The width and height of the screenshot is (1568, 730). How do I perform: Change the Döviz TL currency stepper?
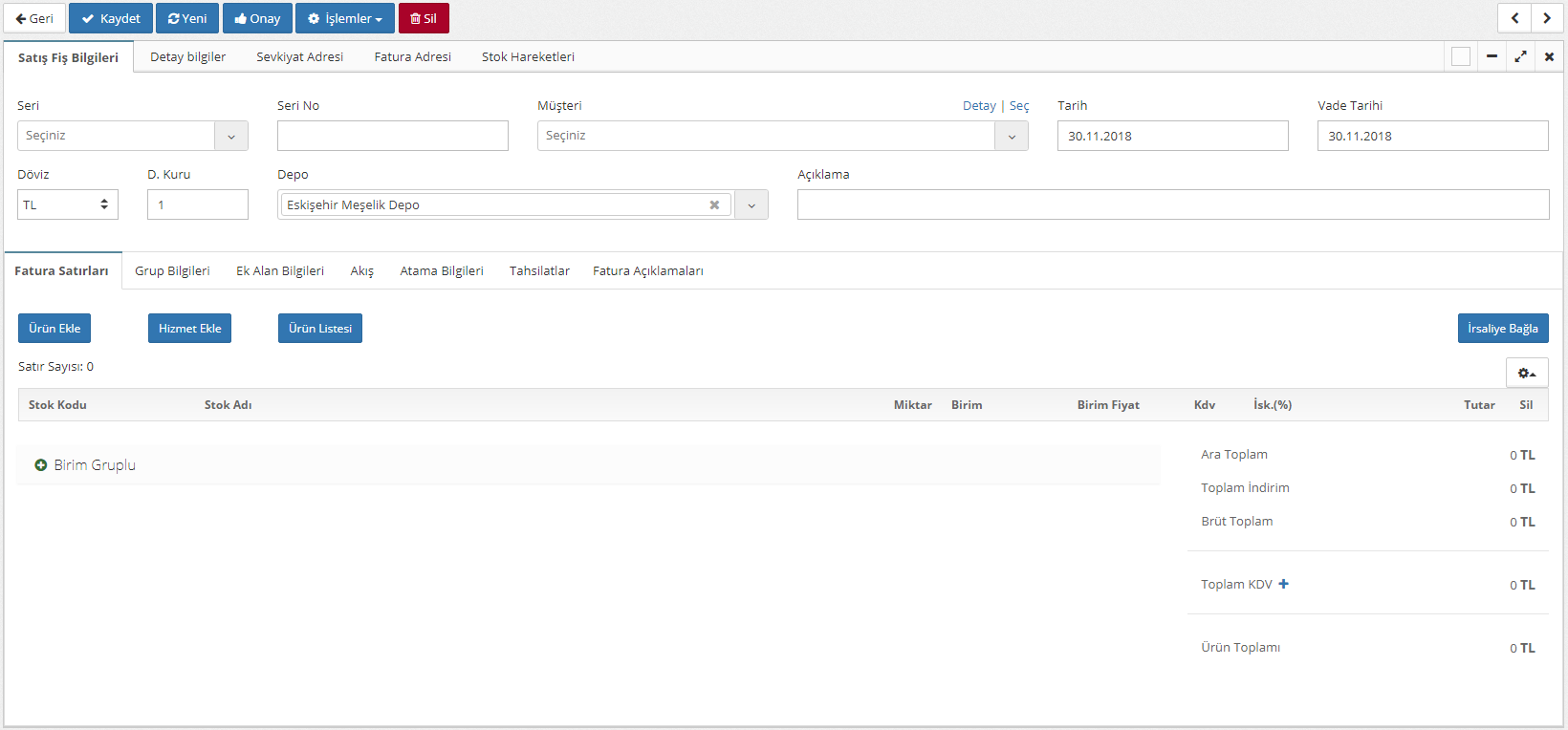tap(104, 204)
